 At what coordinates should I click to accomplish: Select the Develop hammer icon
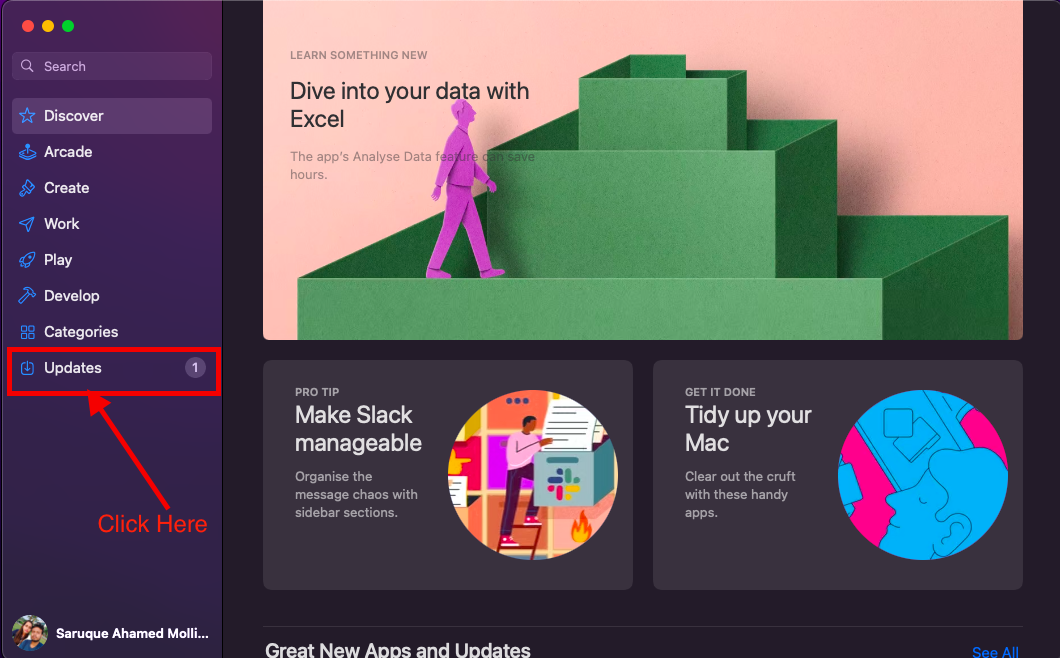(x=27, y=296)
